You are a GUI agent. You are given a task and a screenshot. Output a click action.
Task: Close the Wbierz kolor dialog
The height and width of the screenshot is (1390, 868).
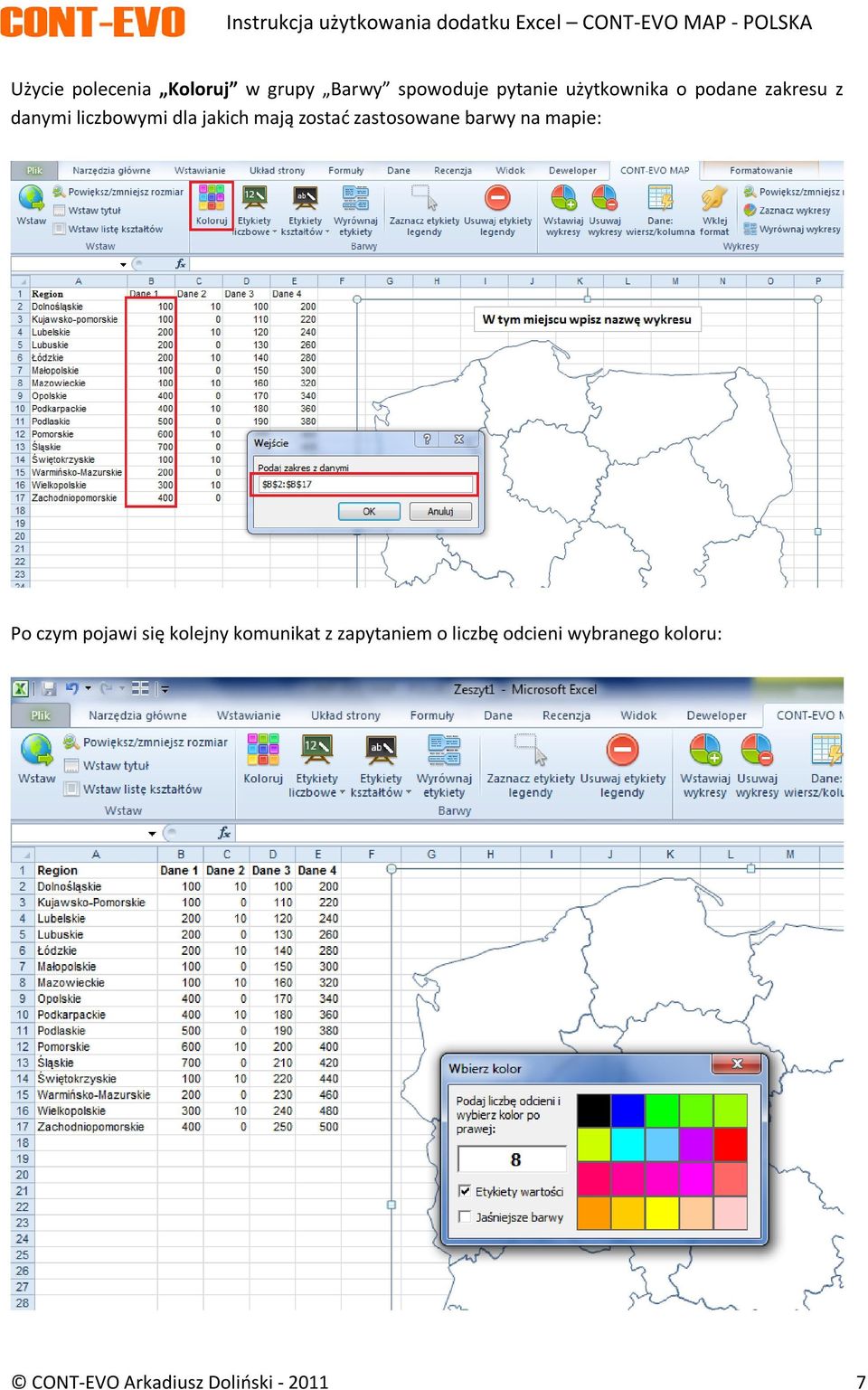[x=737, y=1064]
